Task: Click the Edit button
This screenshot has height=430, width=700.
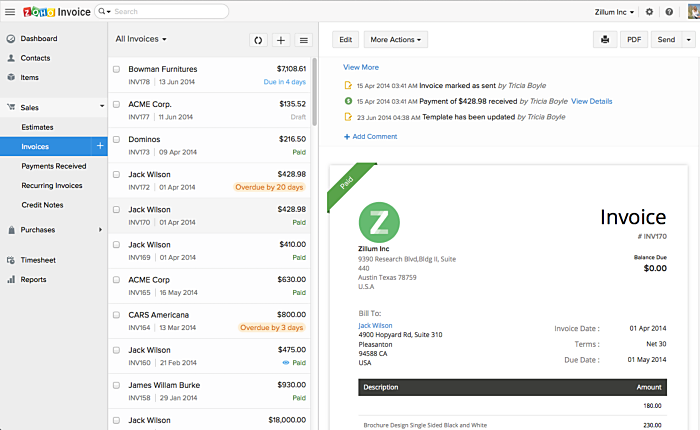Action: (x=346, y=40)
